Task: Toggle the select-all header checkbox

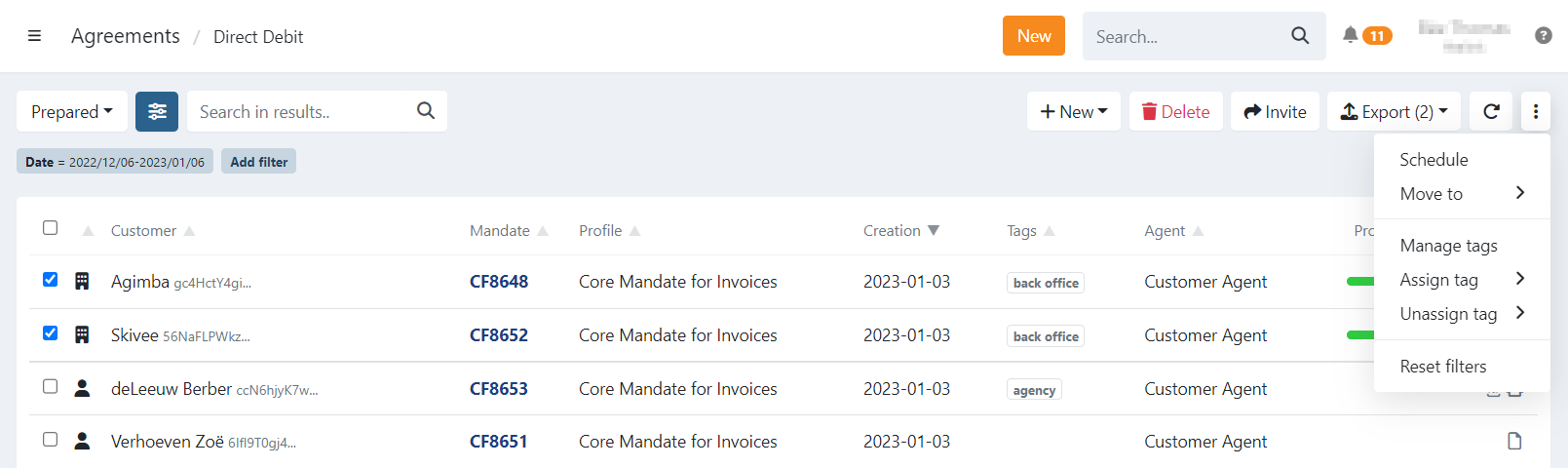Action: point(51,228)
